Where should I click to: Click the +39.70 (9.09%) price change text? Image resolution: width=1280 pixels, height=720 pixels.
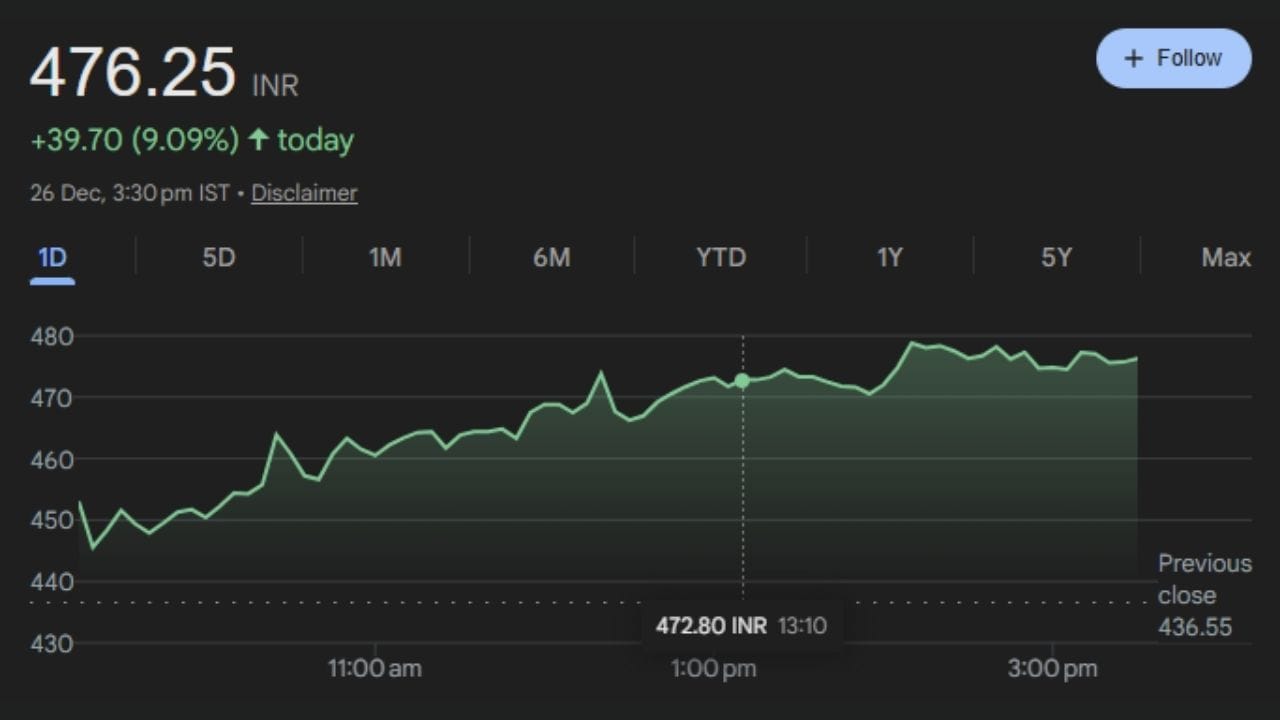[x=135, y=140]
